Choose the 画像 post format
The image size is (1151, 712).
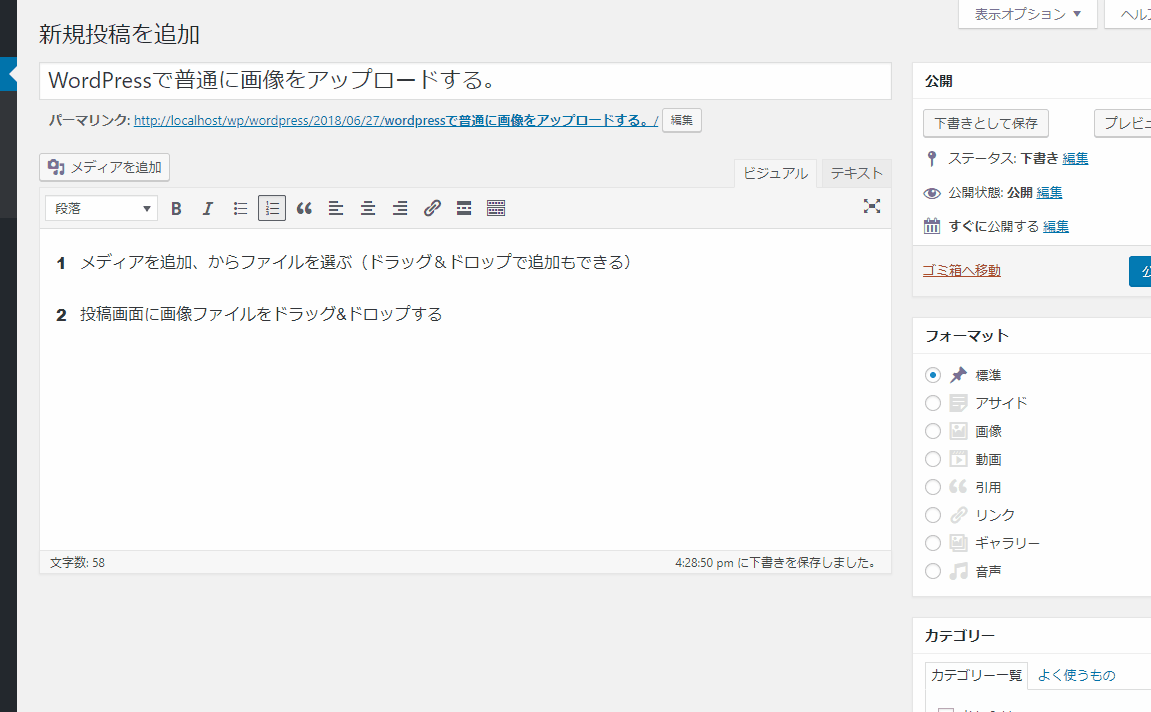(x=933, y=431)
